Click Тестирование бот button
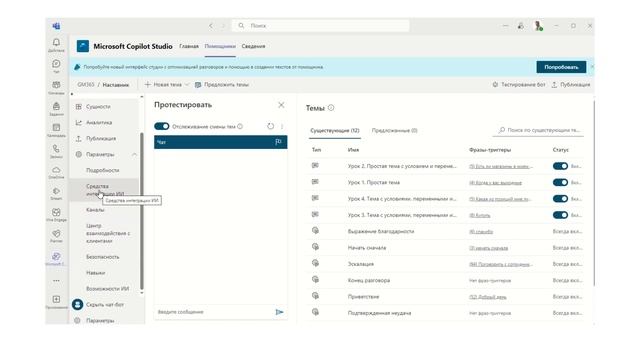The image size is (640, 360). [518, 84]
